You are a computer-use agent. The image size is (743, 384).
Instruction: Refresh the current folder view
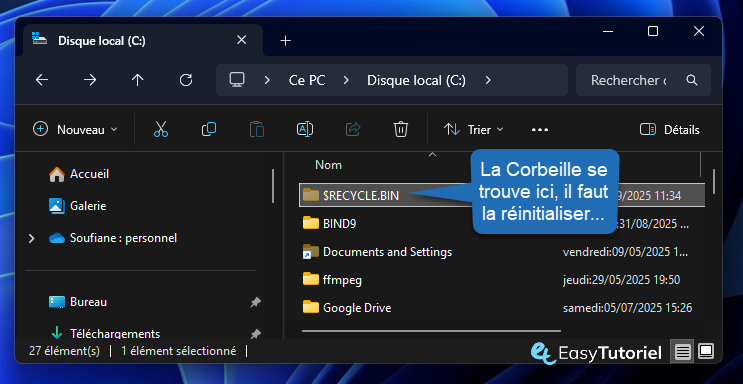186,80
